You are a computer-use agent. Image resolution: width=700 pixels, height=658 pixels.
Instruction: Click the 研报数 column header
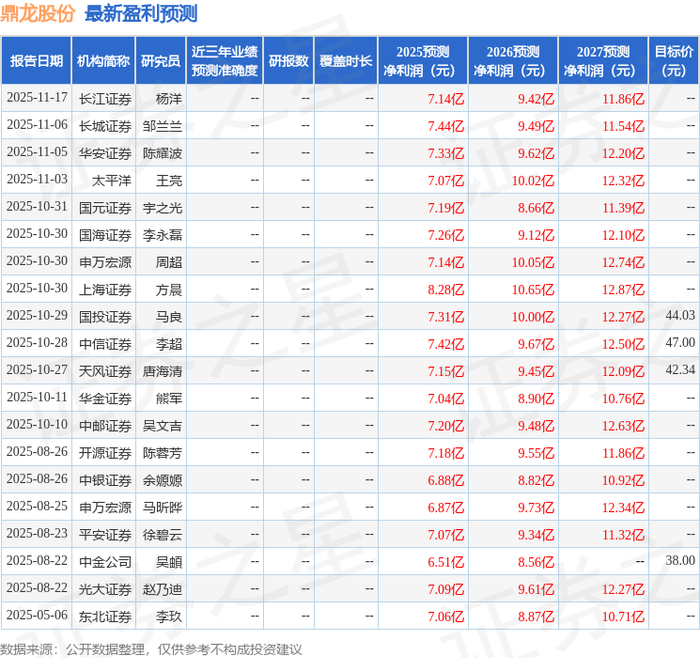tap(288, 61)
